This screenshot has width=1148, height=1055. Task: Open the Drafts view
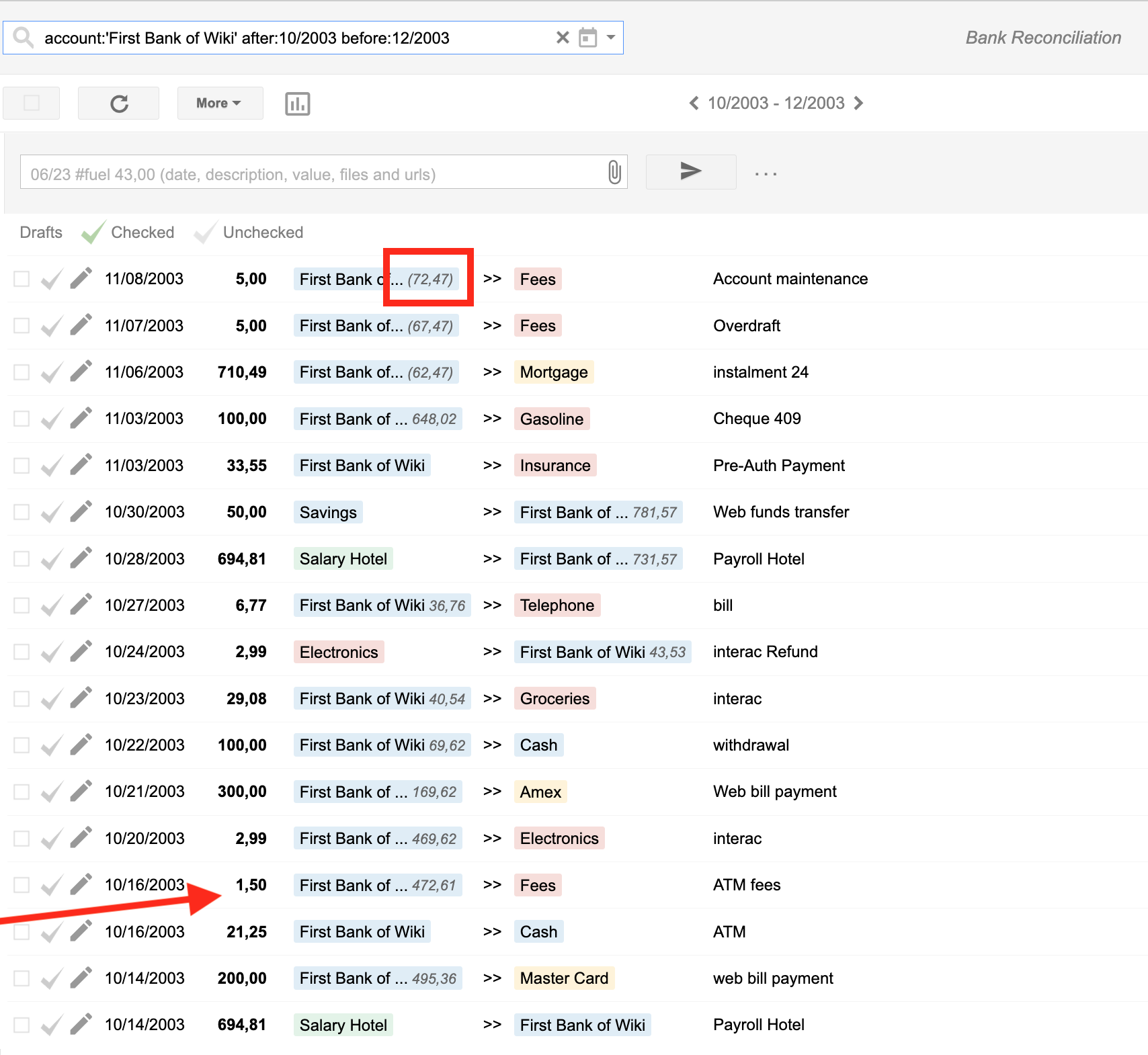(40, 233)
